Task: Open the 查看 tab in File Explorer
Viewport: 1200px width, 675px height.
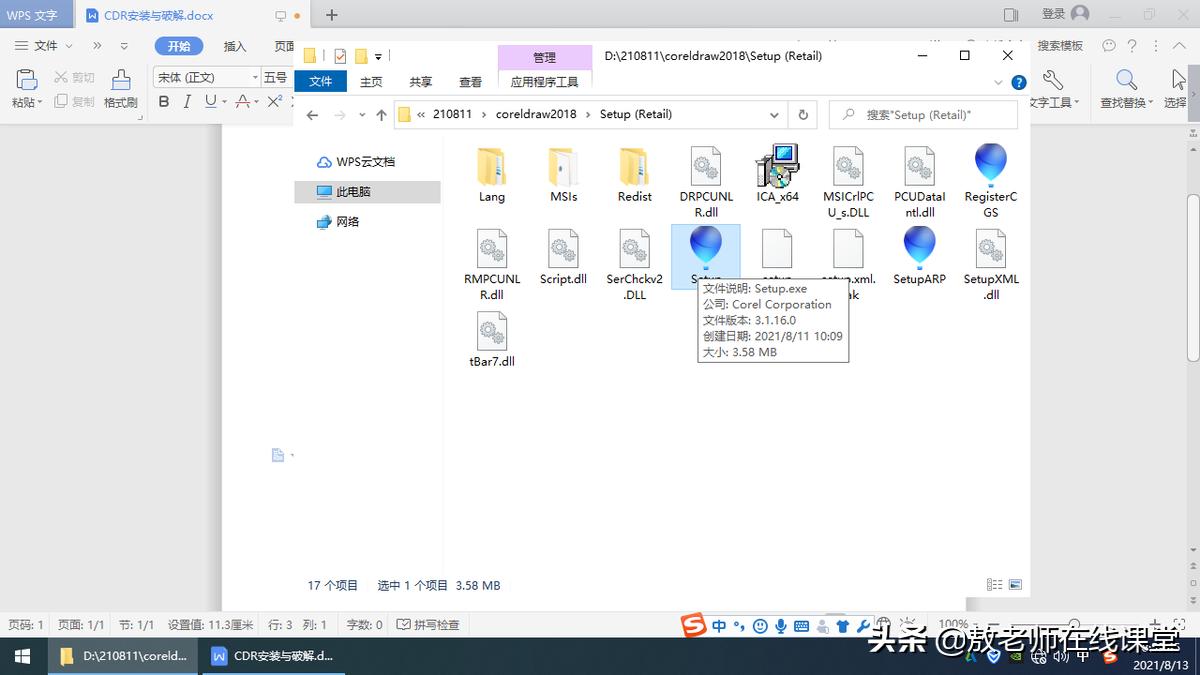Action: [x=470, y=82]
